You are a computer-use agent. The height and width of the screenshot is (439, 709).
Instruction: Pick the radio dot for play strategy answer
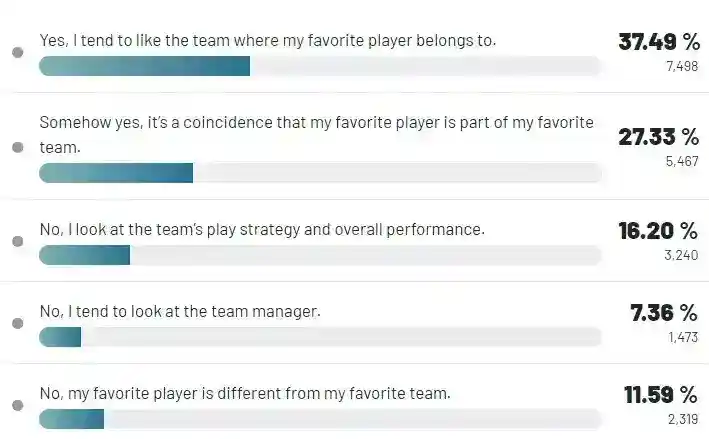[x=17, y=242]
